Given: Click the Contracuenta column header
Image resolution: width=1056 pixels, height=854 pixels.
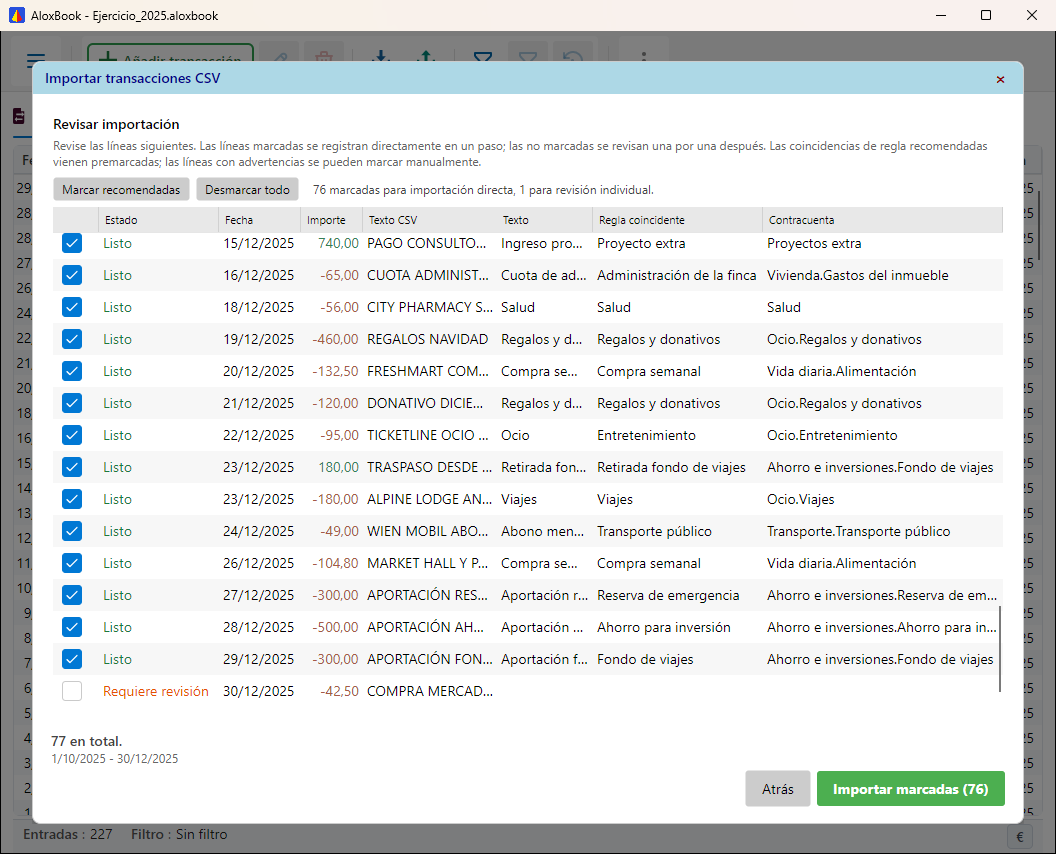Looking at the screenshot, I should coord(882,220).
